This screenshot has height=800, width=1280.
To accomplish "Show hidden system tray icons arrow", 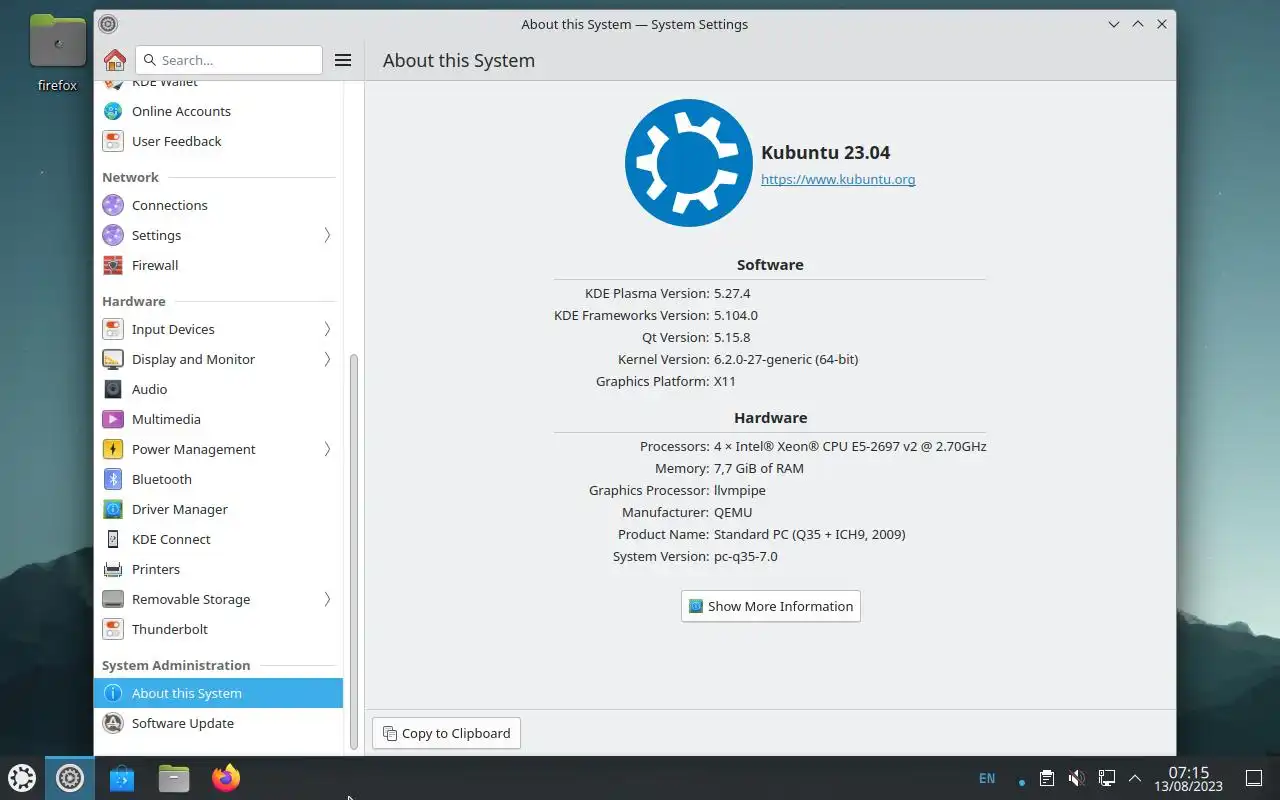I will click(1135, 778).
